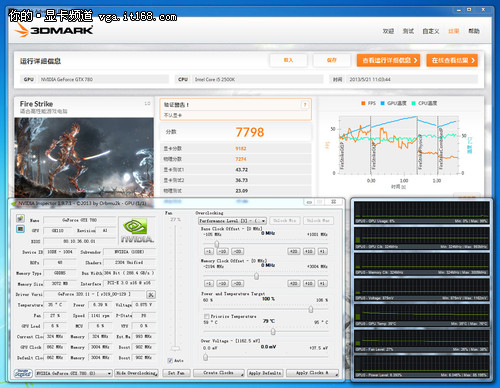Open the question mark help on validation warning
The image size is (500, 388).
[305, 105]
